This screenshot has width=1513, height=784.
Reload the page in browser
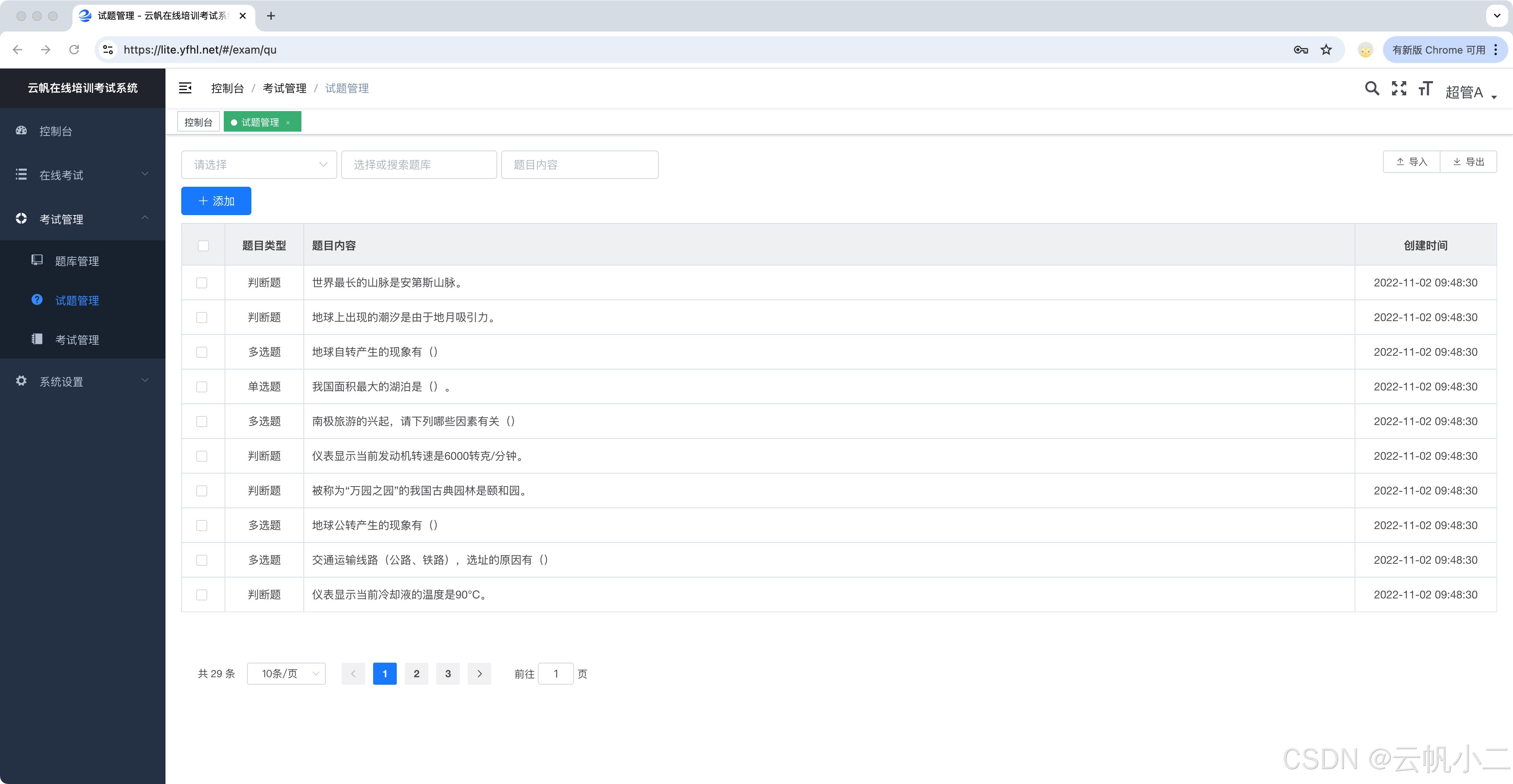click(x=74, y=50)
